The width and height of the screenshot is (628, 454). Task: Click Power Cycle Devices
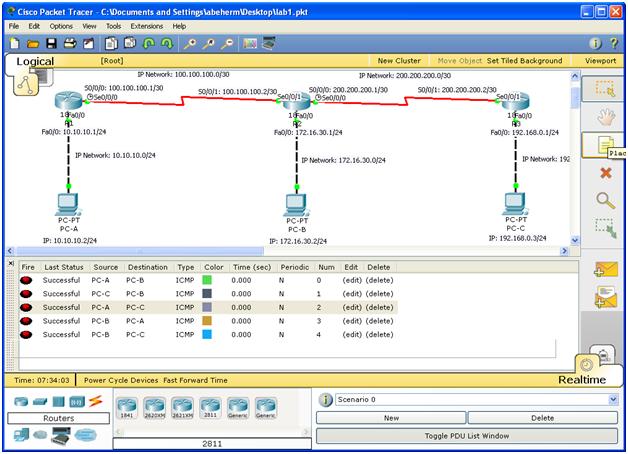coord(121,380)
